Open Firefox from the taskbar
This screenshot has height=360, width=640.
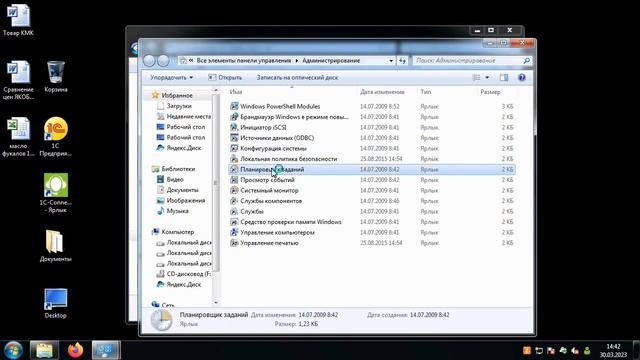click(75, 350)
